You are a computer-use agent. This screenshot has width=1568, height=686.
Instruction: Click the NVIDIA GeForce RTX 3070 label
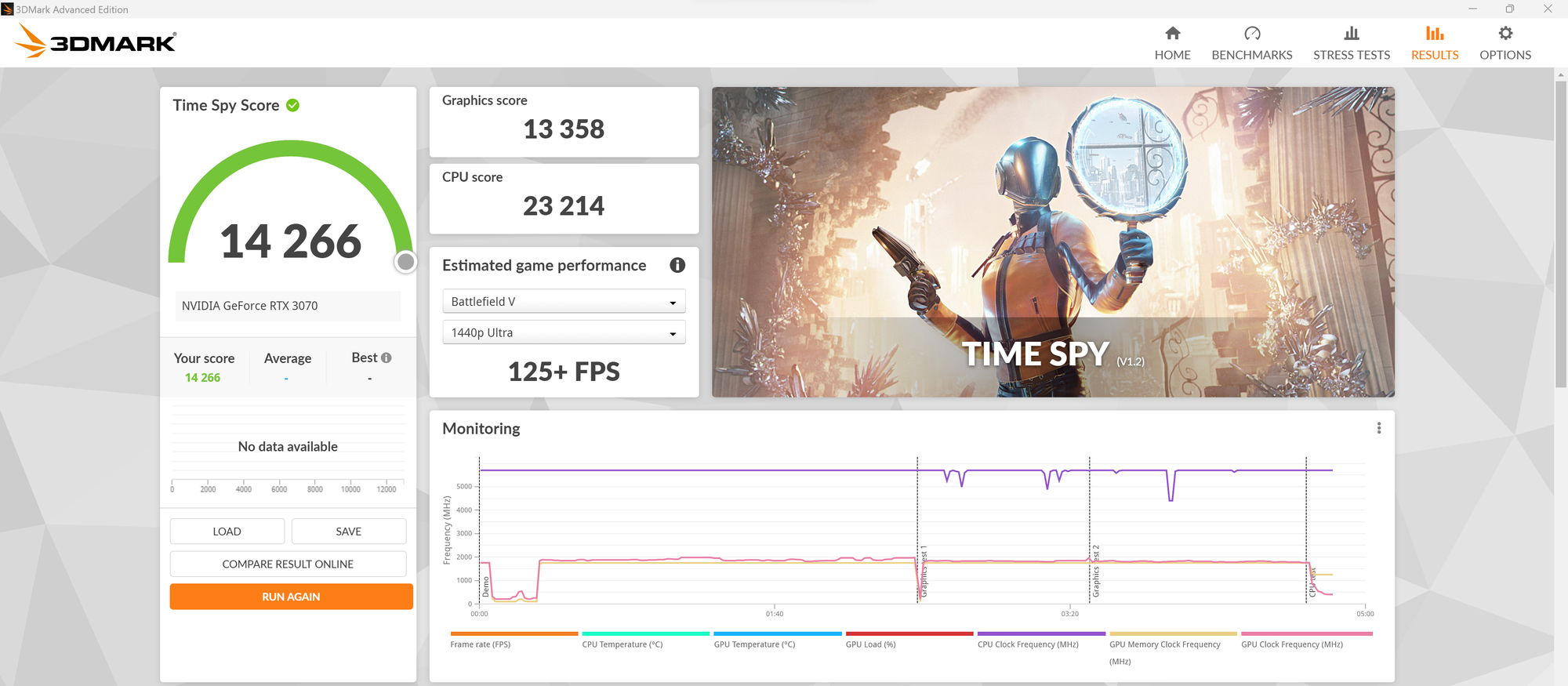[x=249, y=306]
